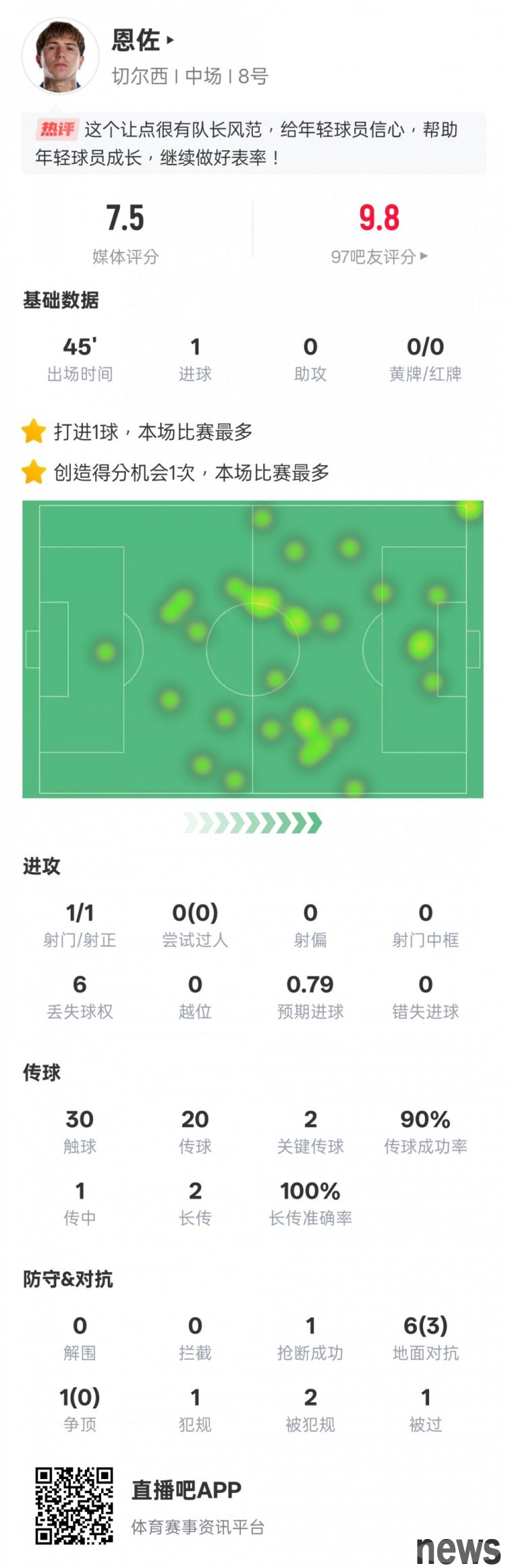The width and height of the screenshot is (506, 1568).
Task: Open the 直播吧APP link
Action: pos(186,1490)
